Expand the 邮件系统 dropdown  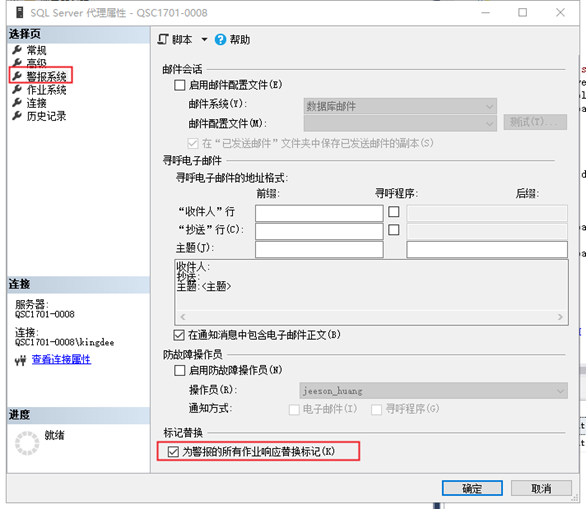point(400,106)
